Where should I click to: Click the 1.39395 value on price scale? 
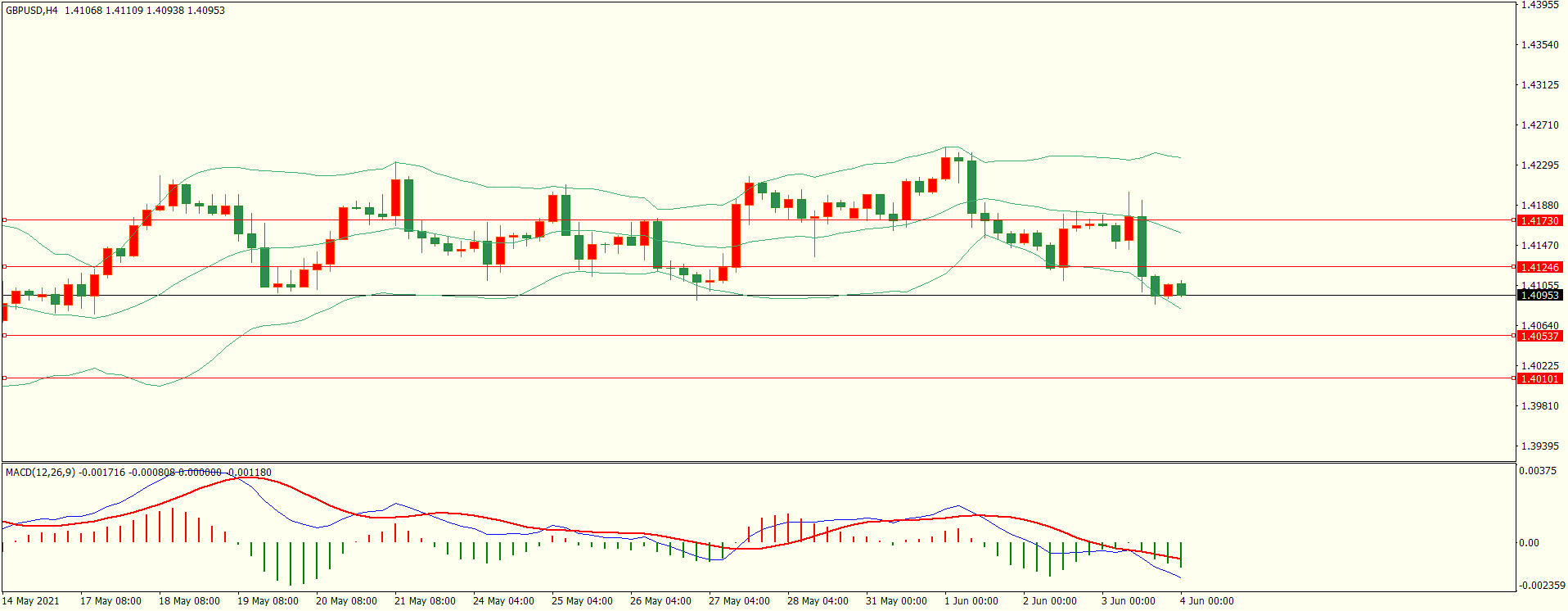pyautogui.click(x=1539, y=446)
